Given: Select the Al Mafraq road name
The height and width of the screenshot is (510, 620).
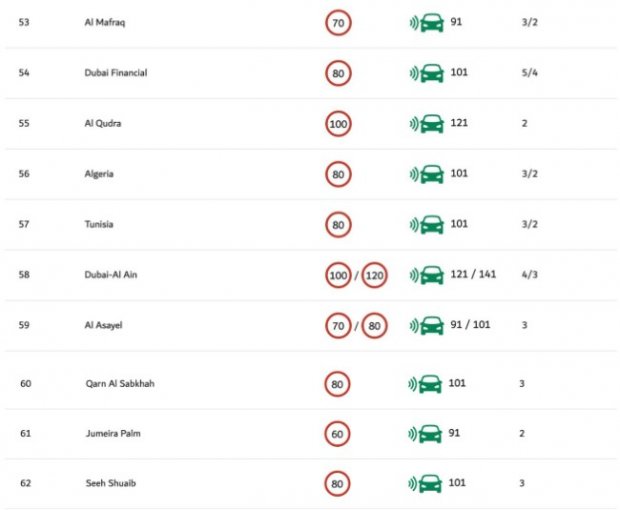Looking at the screenshot, I should coord(105,22).
